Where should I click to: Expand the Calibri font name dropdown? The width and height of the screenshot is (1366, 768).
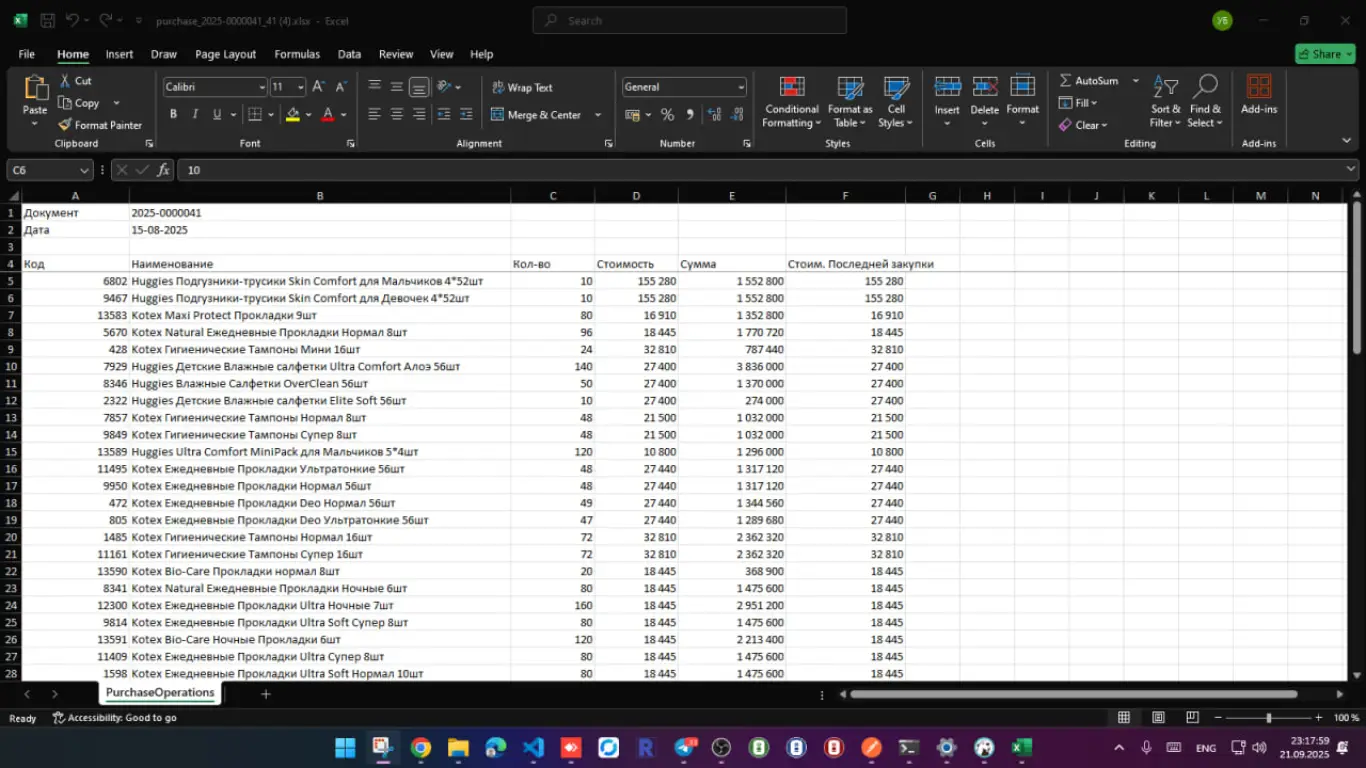[x=262, y=87]
